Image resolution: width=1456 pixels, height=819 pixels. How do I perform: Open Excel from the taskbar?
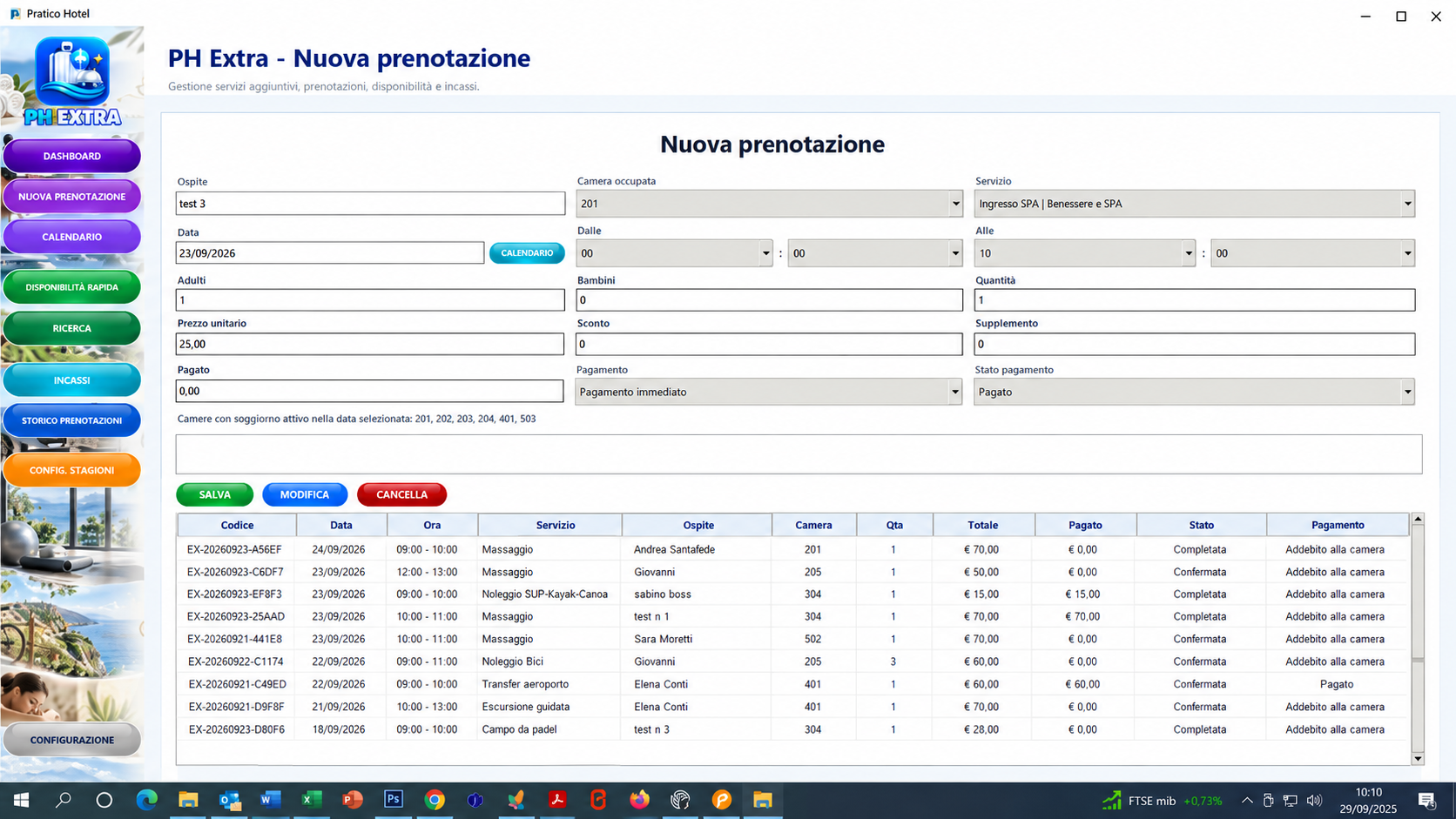tap(311, 800)
